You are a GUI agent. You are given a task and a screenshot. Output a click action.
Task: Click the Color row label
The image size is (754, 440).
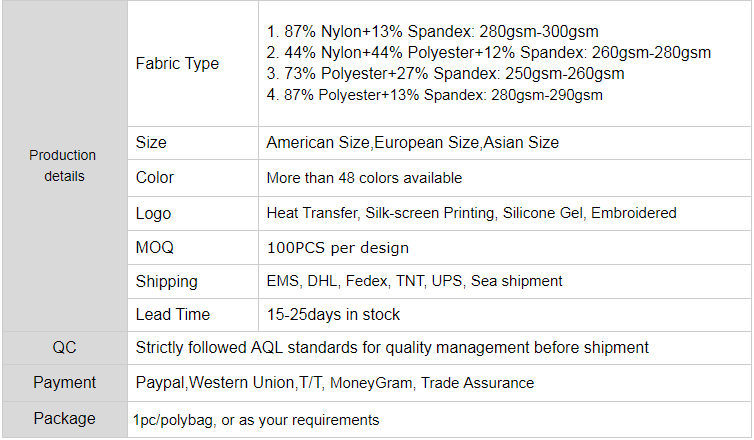(155, 178)
